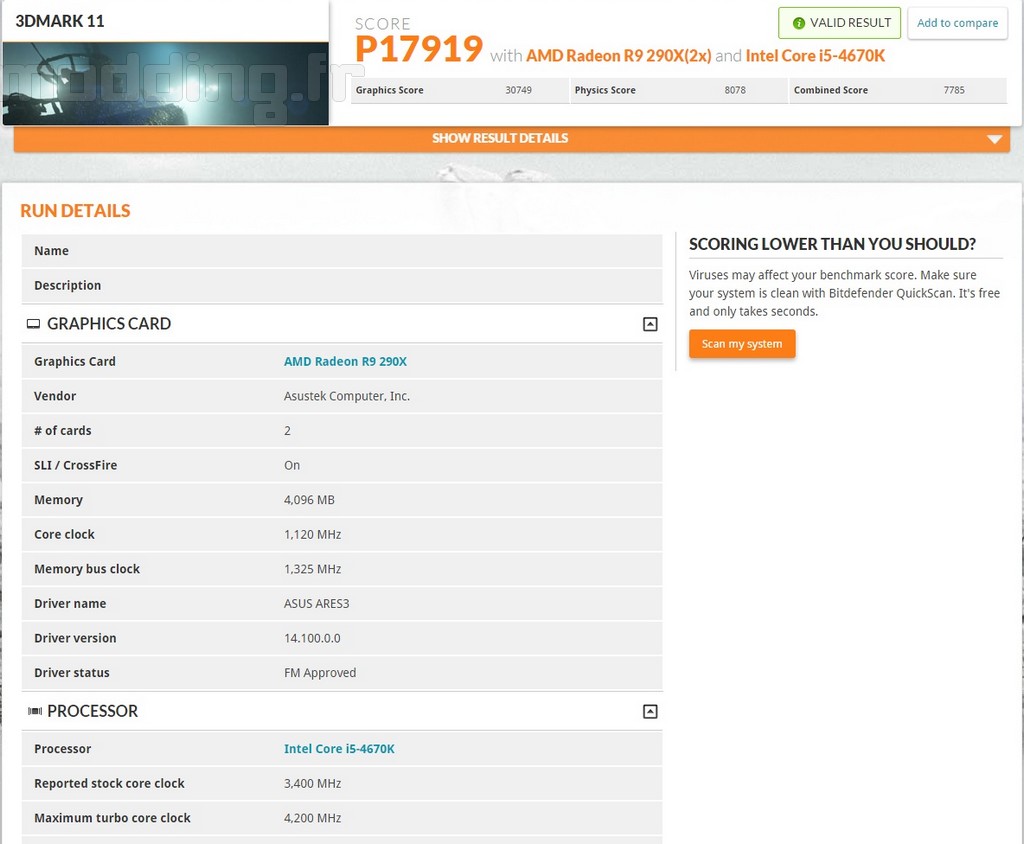Open AMD Radeon R9 290X link in table
Viewport: 1024px width, 844px height.
click(x=345, y=361)
